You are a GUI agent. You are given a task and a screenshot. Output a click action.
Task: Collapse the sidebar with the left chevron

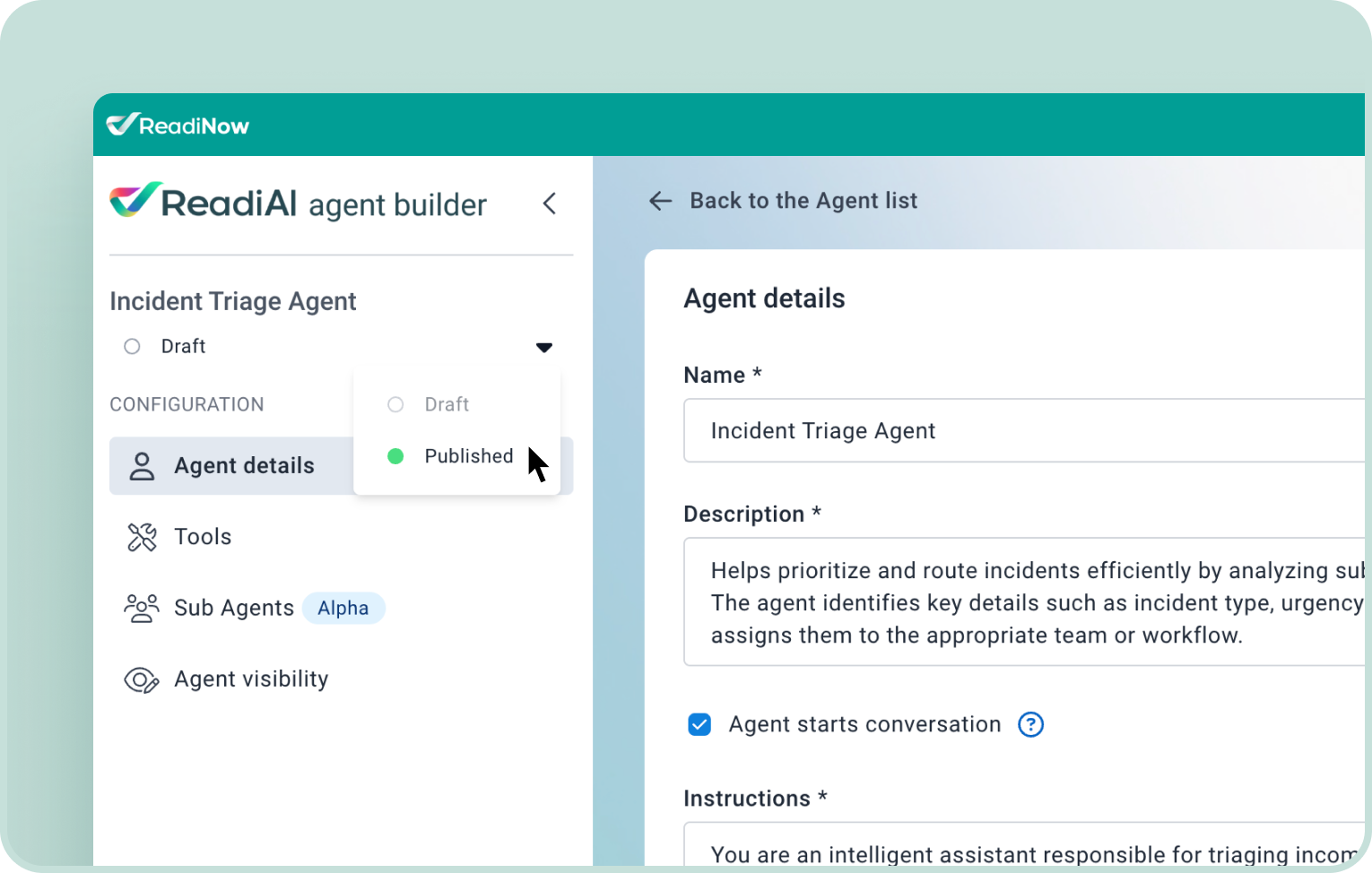pyautogui.click(x=550, y=203)
